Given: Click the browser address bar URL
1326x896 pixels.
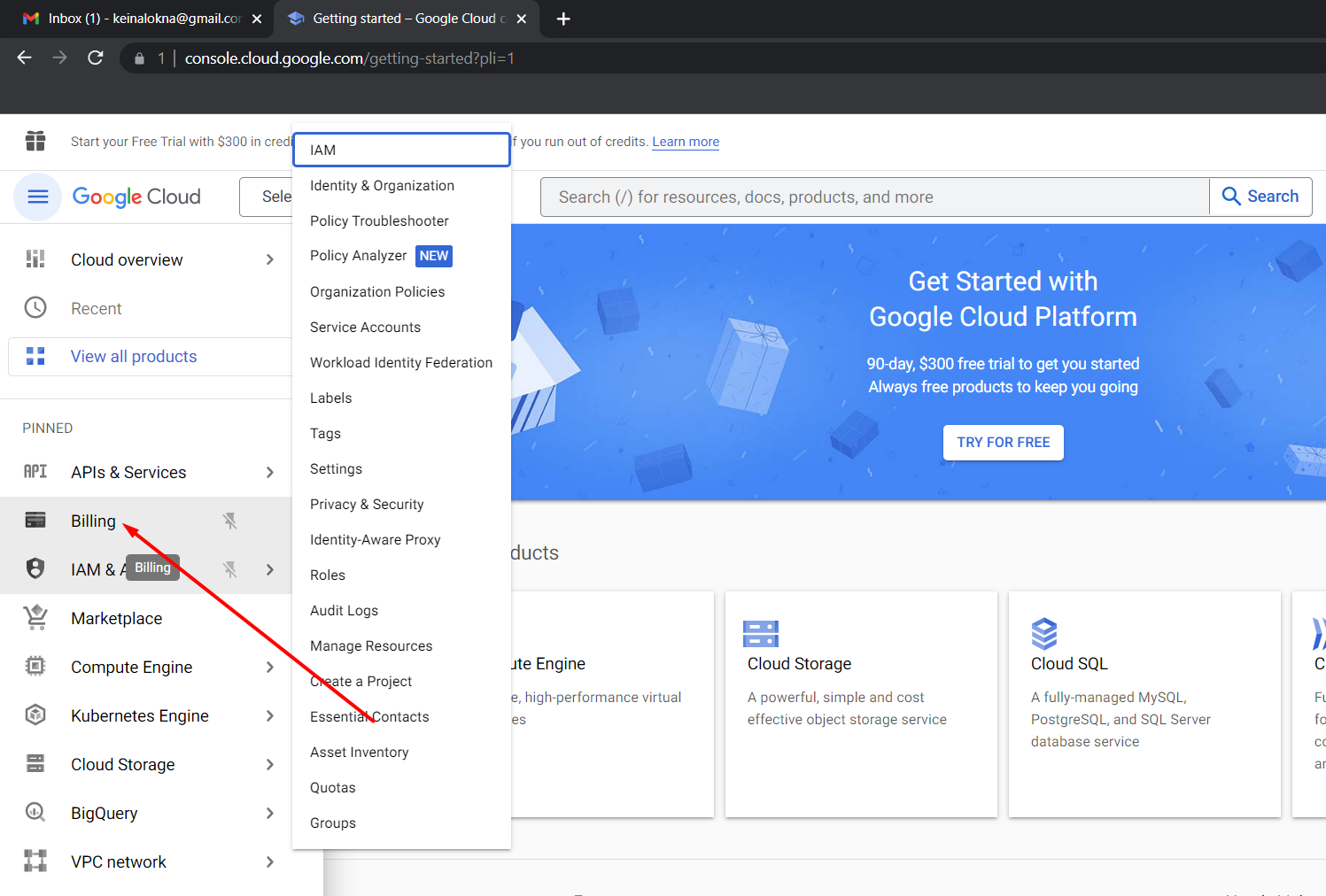Looking at the screenshot, I should [x=350, y=58].
